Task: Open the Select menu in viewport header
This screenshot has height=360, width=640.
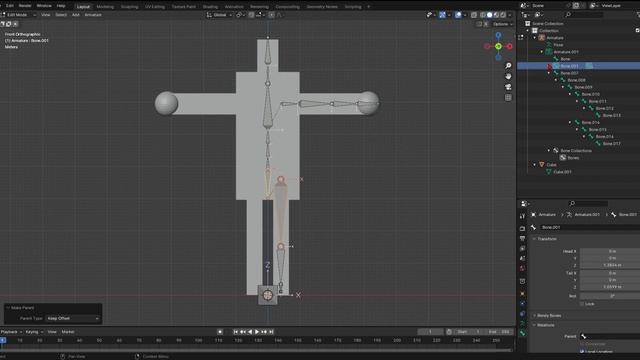Action: (x=61, y=15)
